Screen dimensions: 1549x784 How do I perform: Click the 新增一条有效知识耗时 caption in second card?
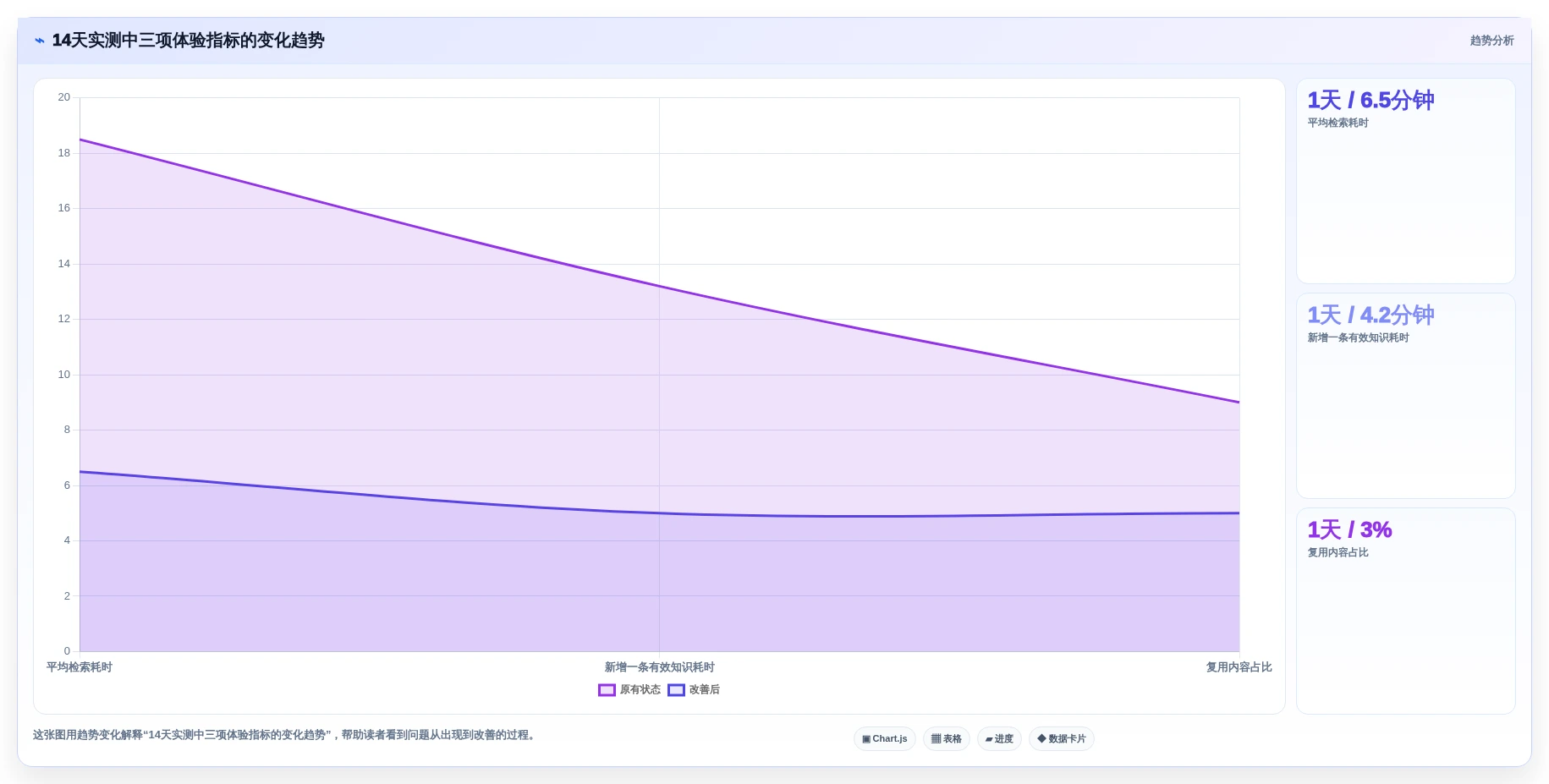tap(1358, 338)
